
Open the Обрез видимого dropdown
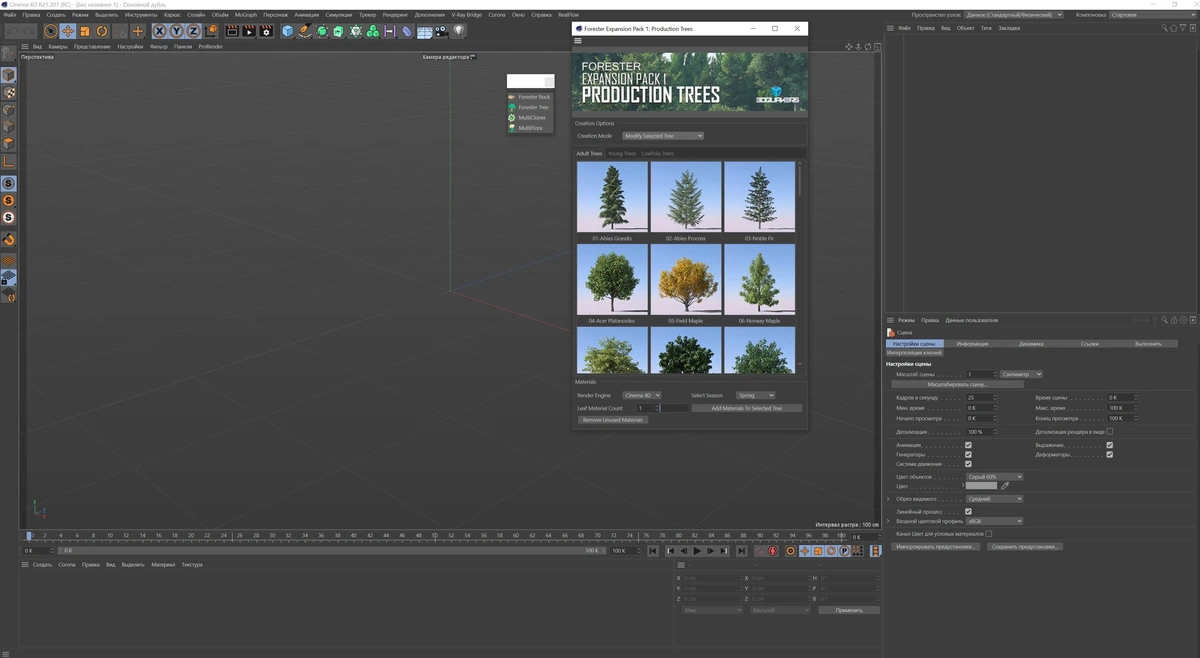coord(994,499)
